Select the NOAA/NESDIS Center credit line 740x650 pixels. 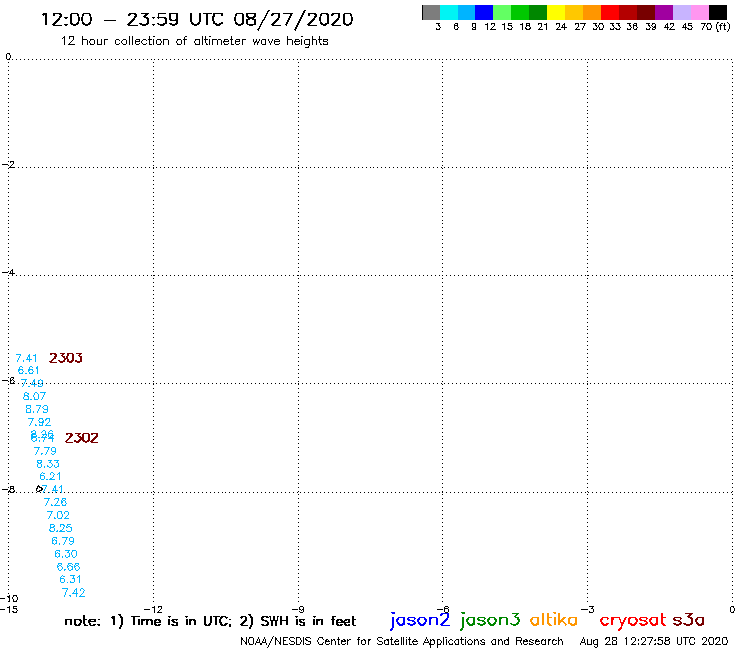(x=402, y=641)
